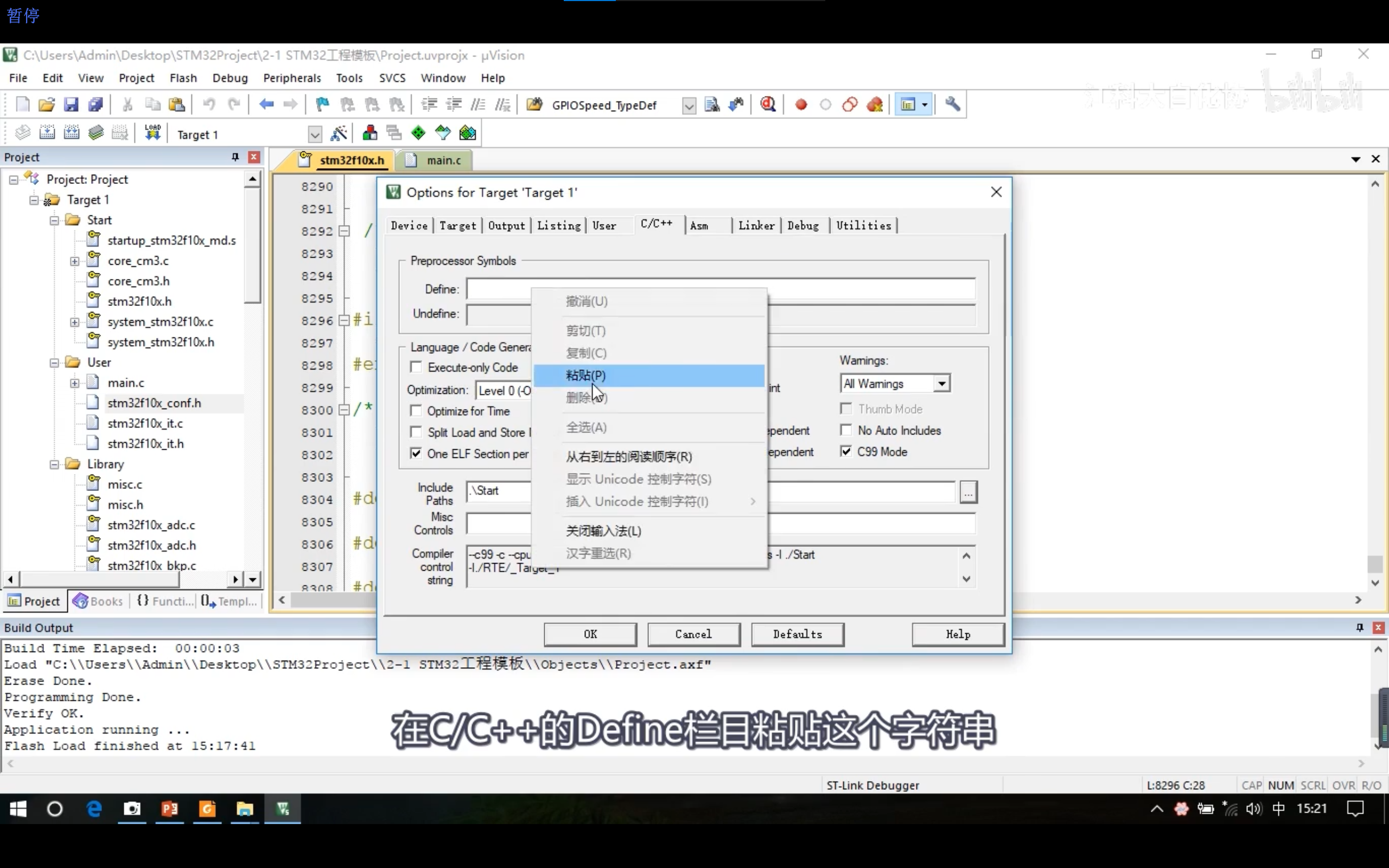Open Options for Target magic wand icon

pyautogui.click(x=339, y=134)
